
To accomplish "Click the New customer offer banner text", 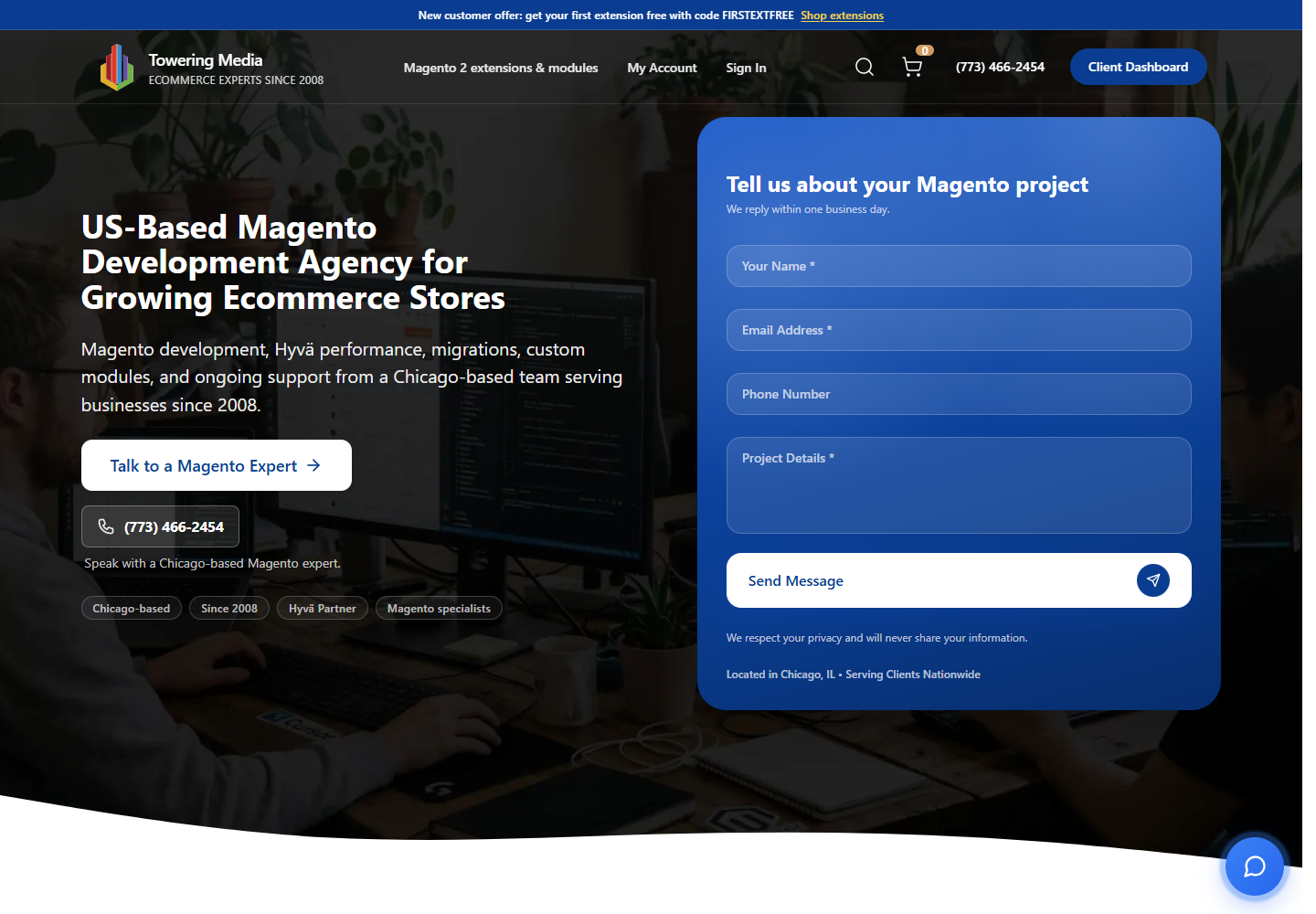I will [606, 16].
